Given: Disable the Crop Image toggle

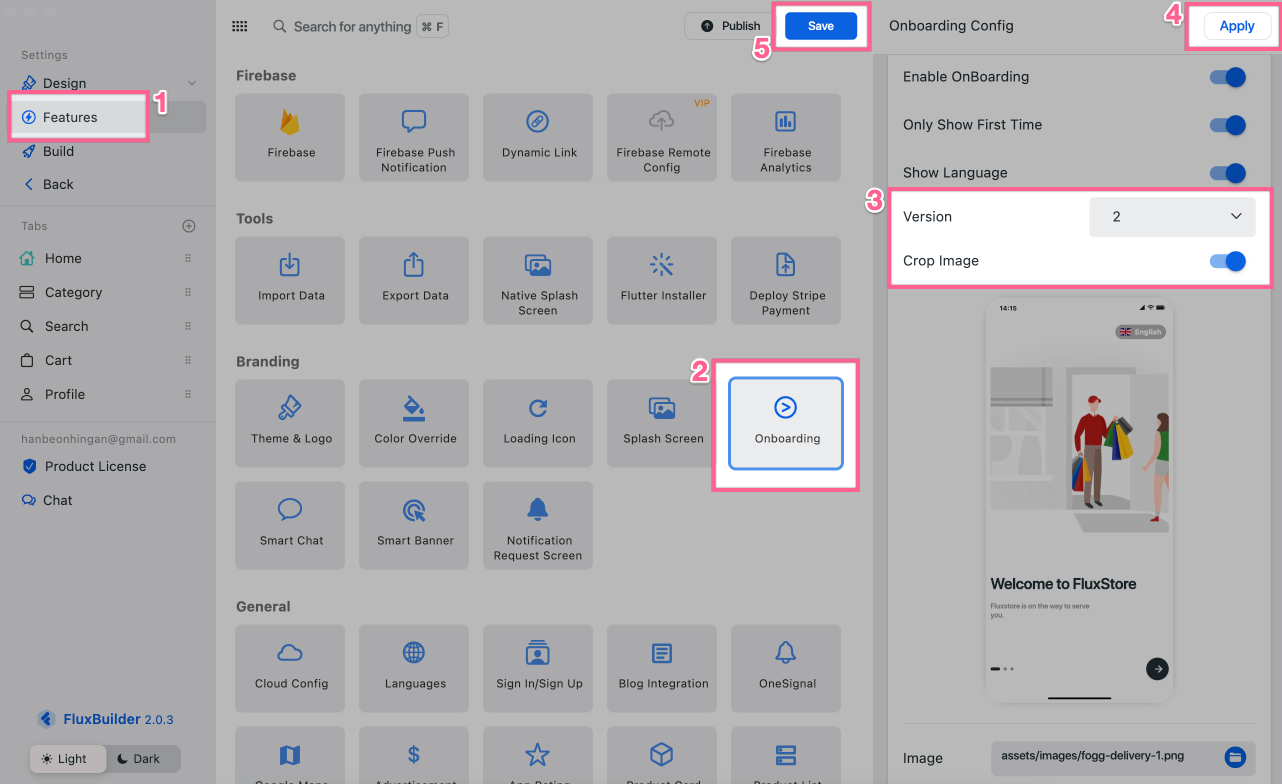Looking at the screenshot, I should [x=1227, y=261].
